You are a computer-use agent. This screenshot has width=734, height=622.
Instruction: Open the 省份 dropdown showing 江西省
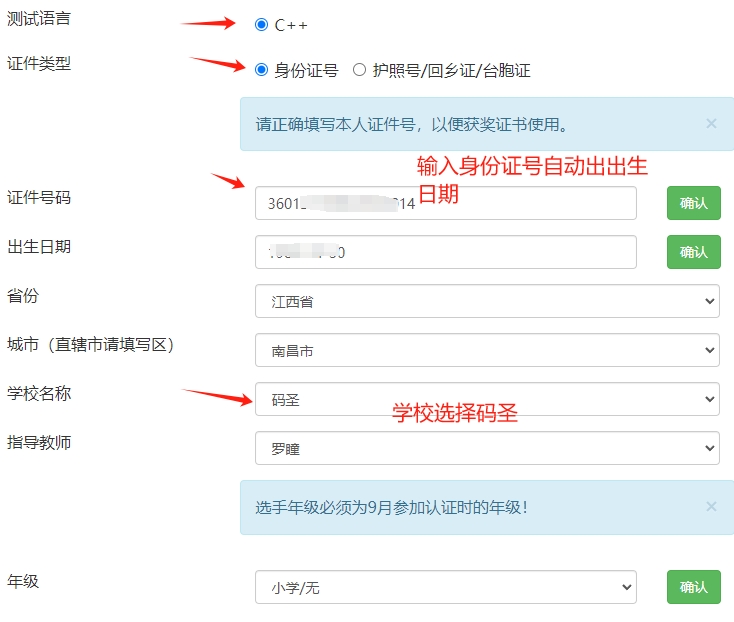point(487,301)
